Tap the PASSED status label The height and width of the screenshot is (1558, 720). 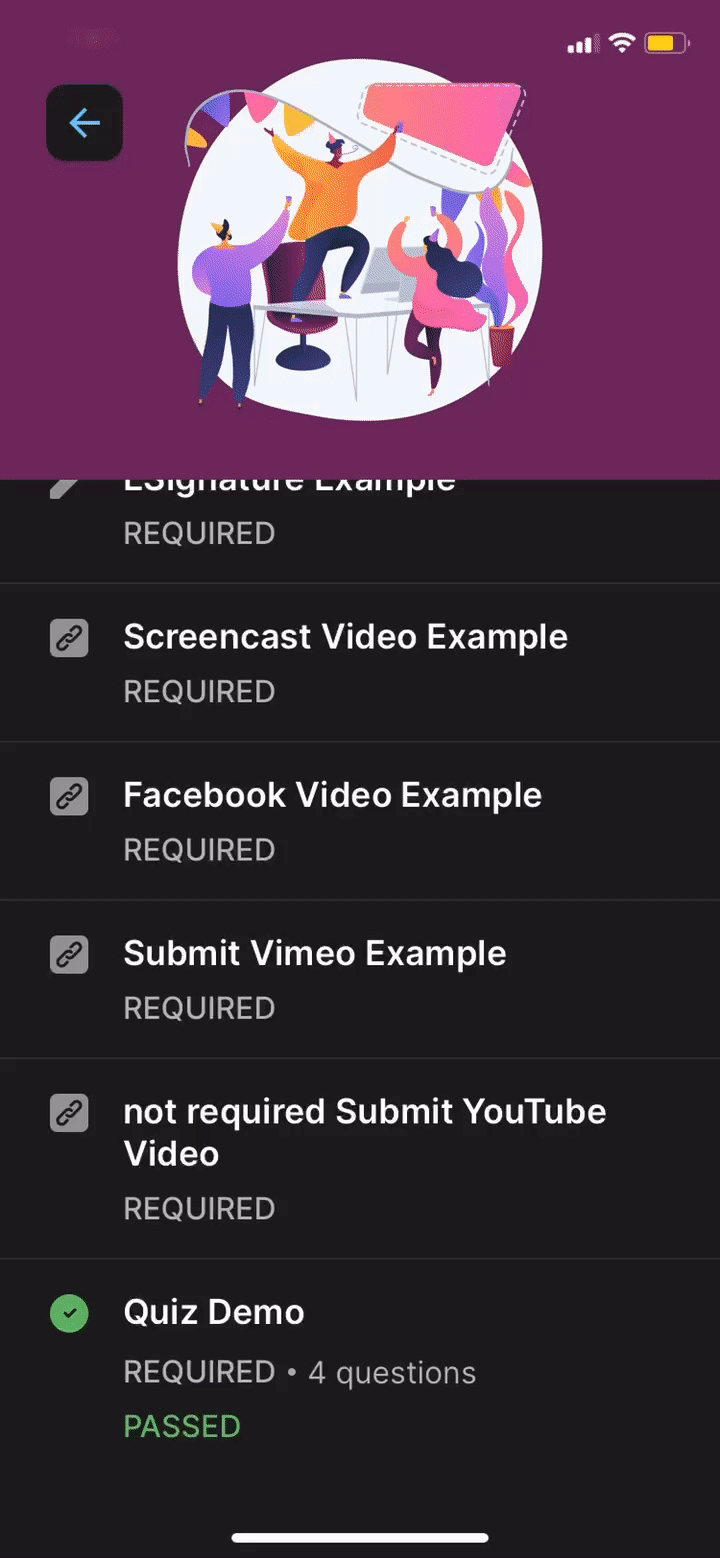pyautogui.click(x=182, y=1426)
